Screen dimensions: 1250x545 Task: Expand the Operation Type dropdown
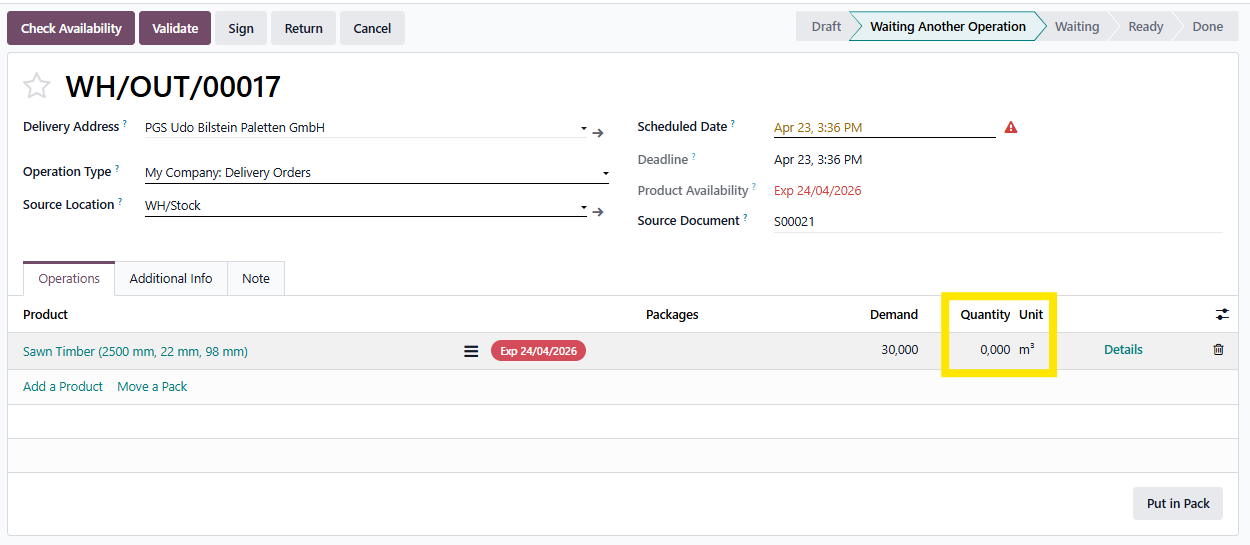[x=605, y=174]
